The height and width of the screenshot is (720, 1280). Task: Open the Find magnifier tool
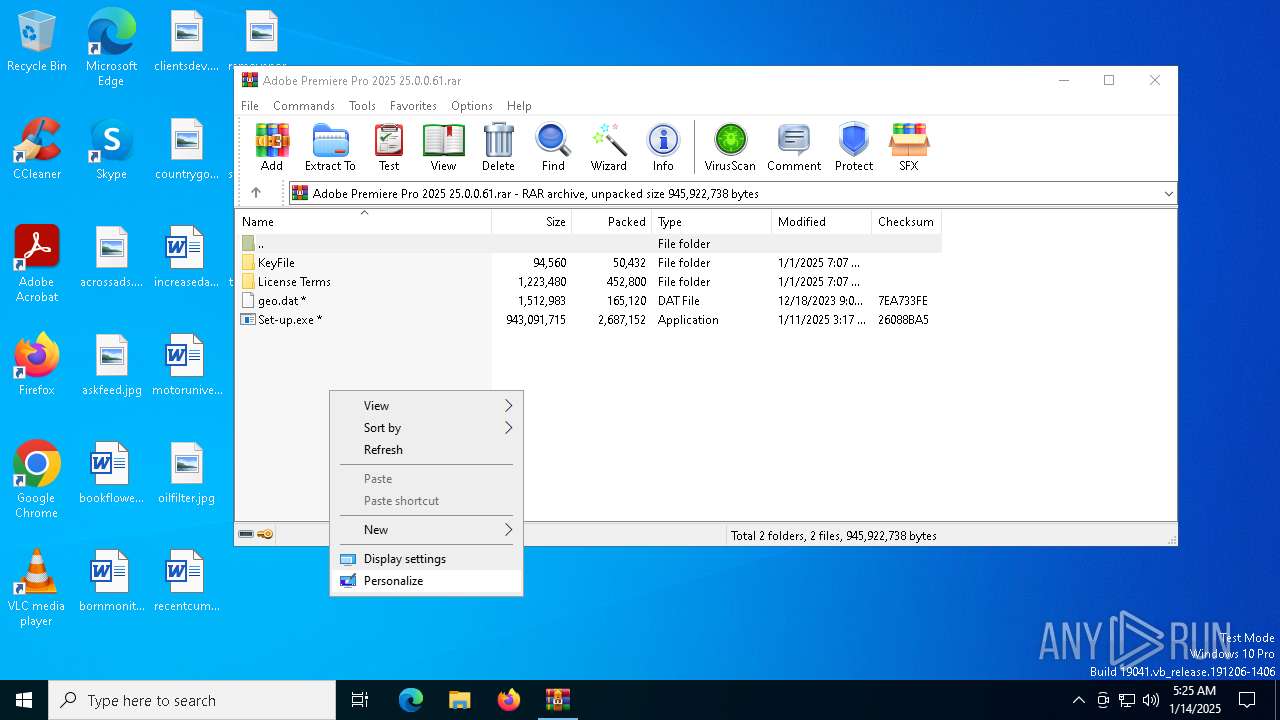click(553, 147)
